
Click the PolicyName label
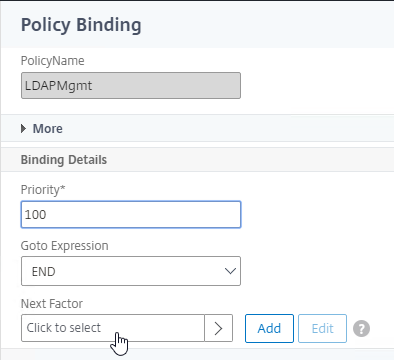[53, 61]
